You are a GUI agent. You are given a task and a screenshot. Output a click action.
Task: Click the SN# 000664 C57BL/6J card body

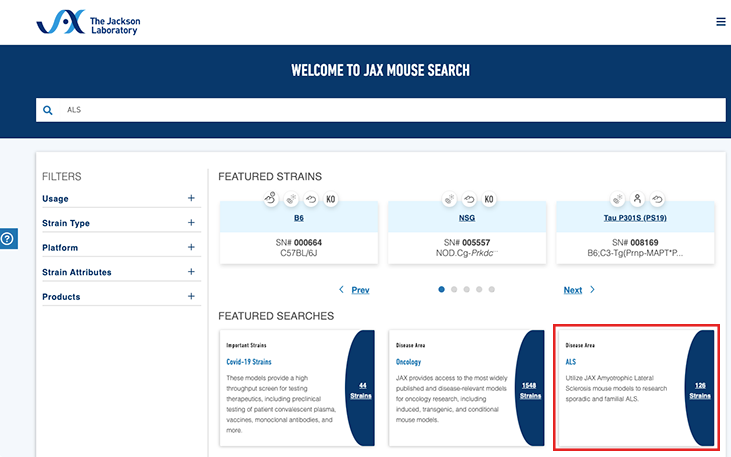click(299, 248)
